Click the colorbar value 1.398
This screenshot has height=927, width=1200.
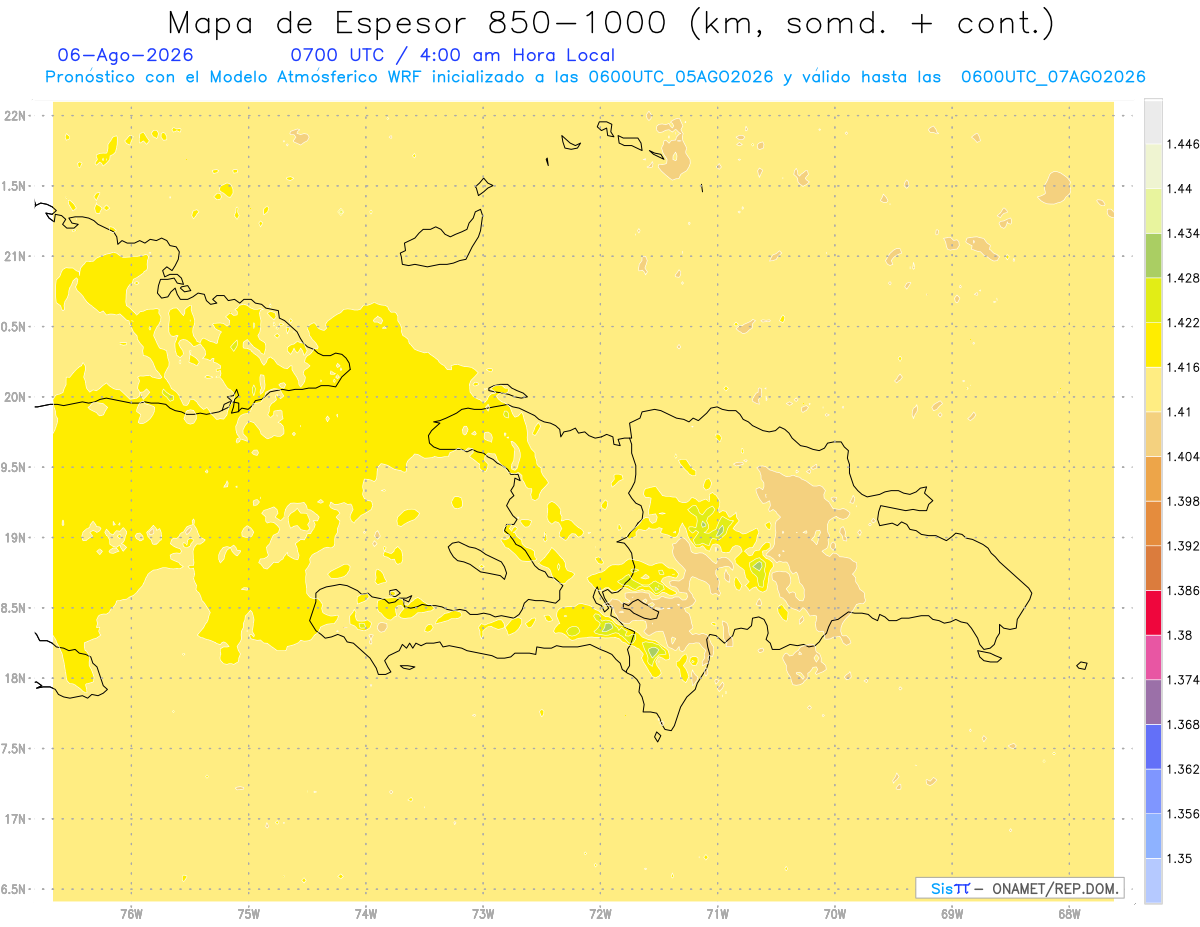point(1183,501)
